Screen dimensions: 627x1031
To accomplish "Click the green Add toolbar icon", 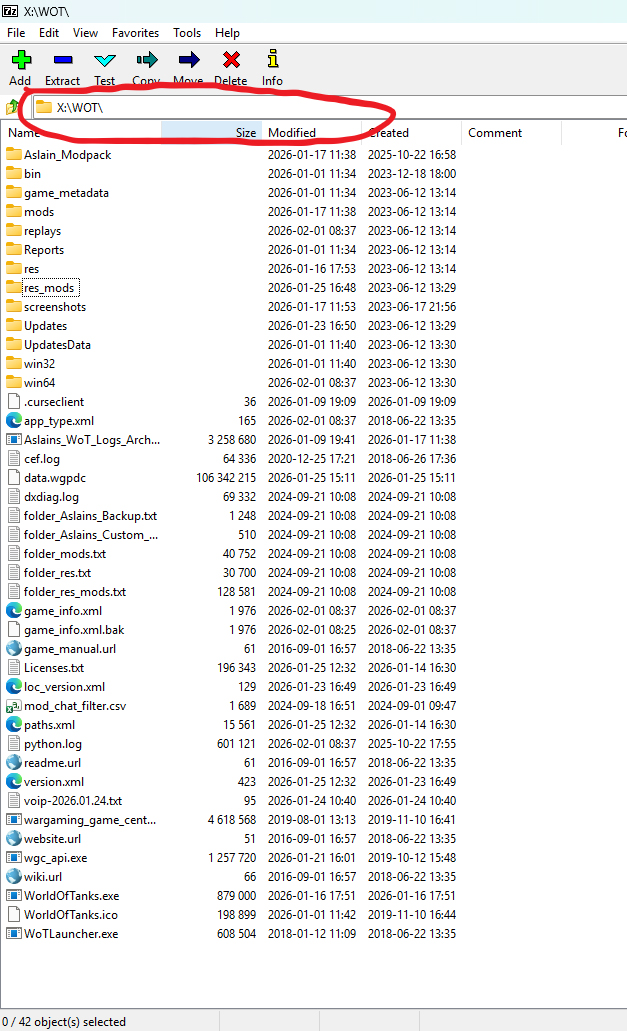I will click(x=20, y=61).
